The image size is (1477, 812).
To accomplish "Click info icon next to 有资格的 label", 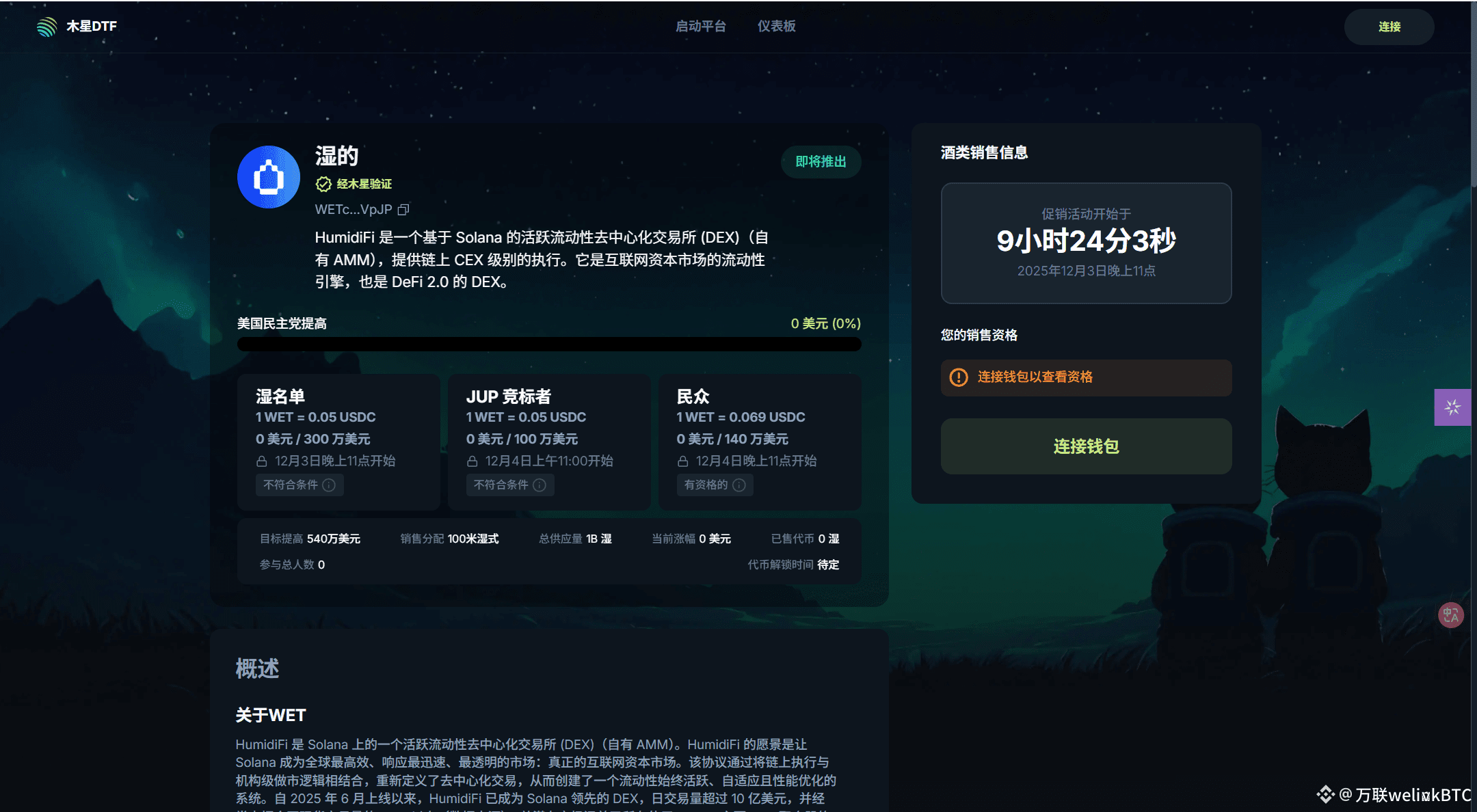I will coord(738,485).
